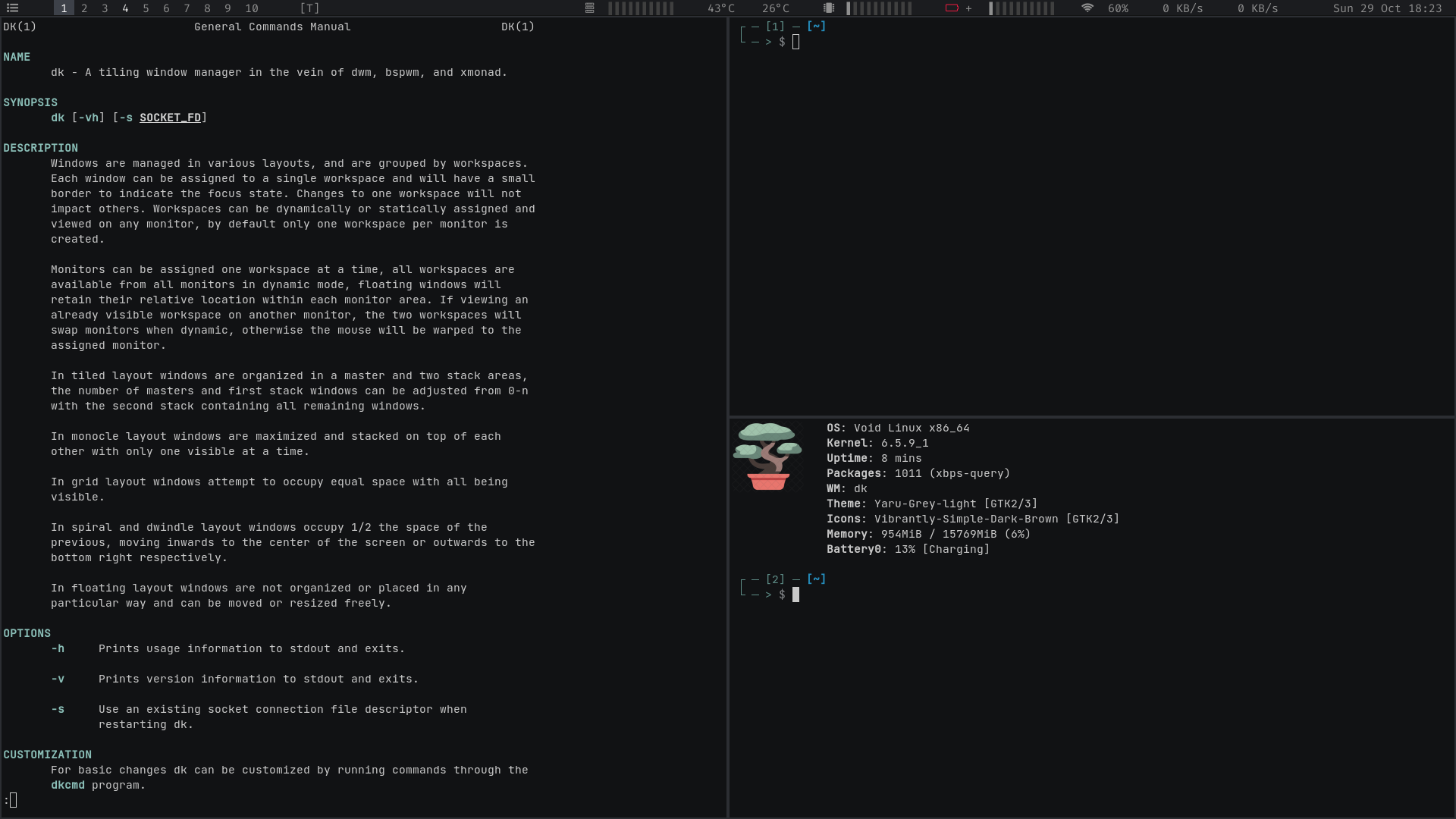Click the General Commands Manual title
Screen dimensions: 1456x819
(x=272, y=27)
